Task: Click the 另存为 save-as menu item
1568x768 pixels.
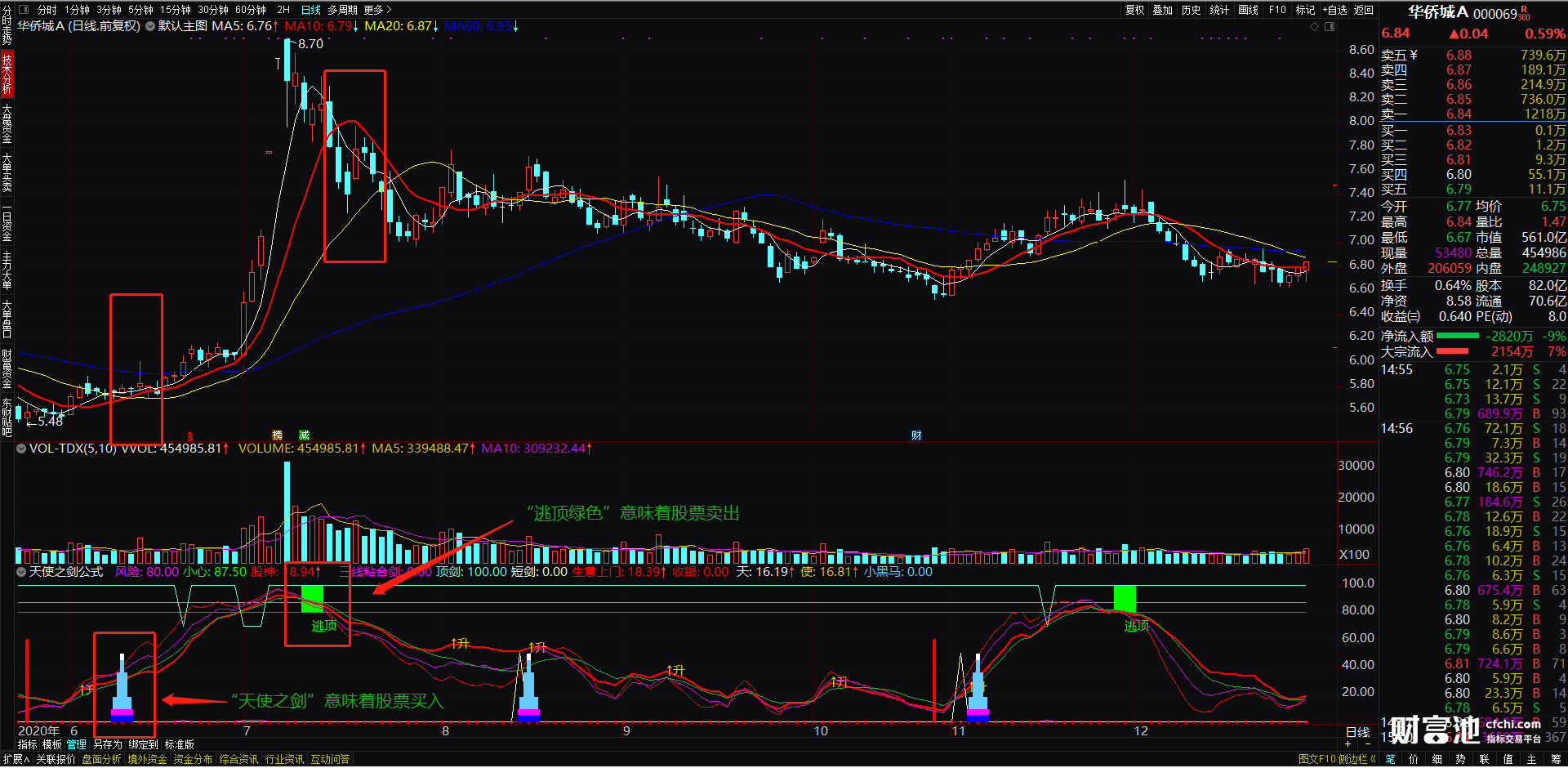Action: point(107,744)
